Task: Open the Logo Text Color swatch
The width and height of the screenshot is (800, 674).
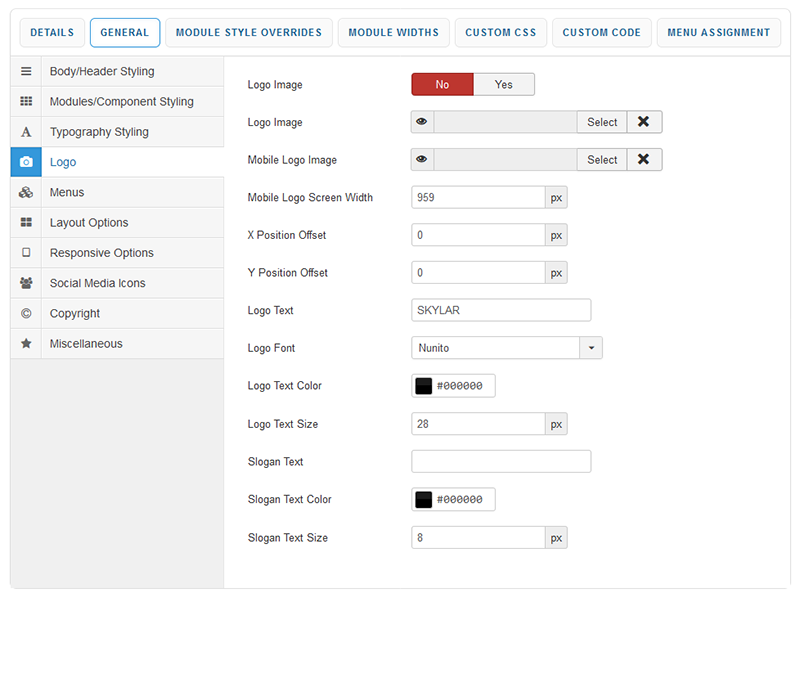Action: pos(424,386)
